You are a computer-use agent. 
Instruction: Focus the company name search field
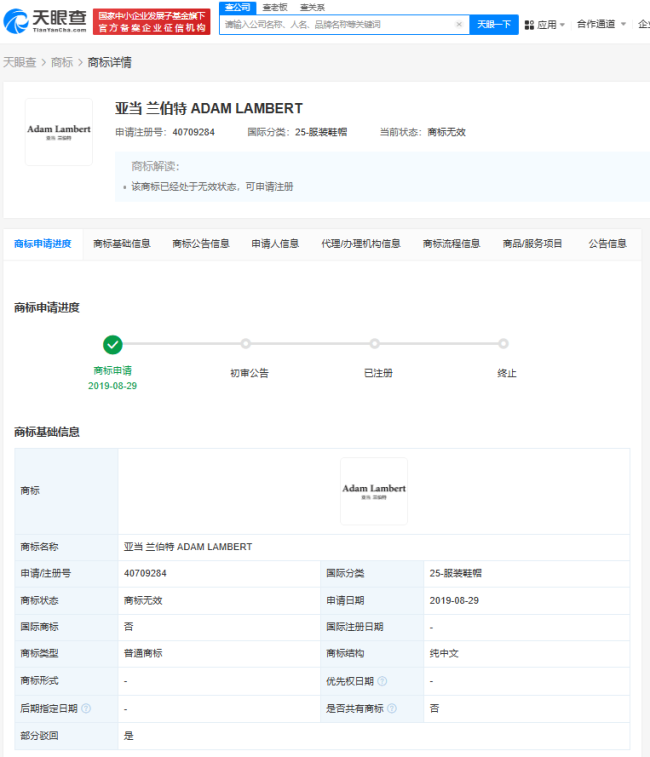tap(335, 24)
